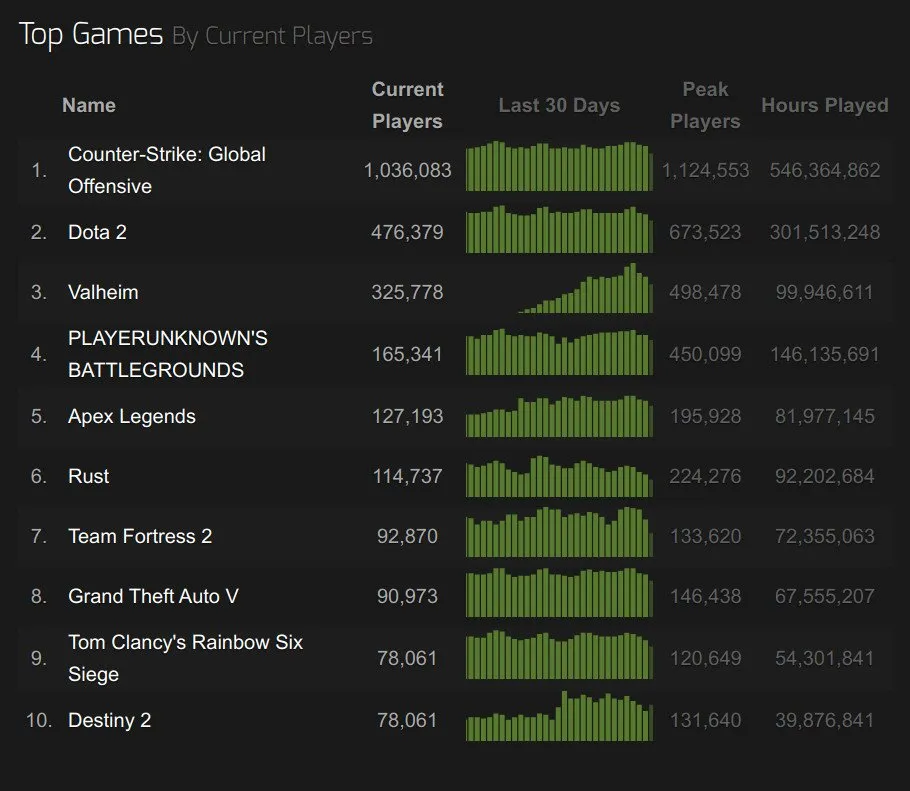Click the Hours Played column header

pos(824,105)
